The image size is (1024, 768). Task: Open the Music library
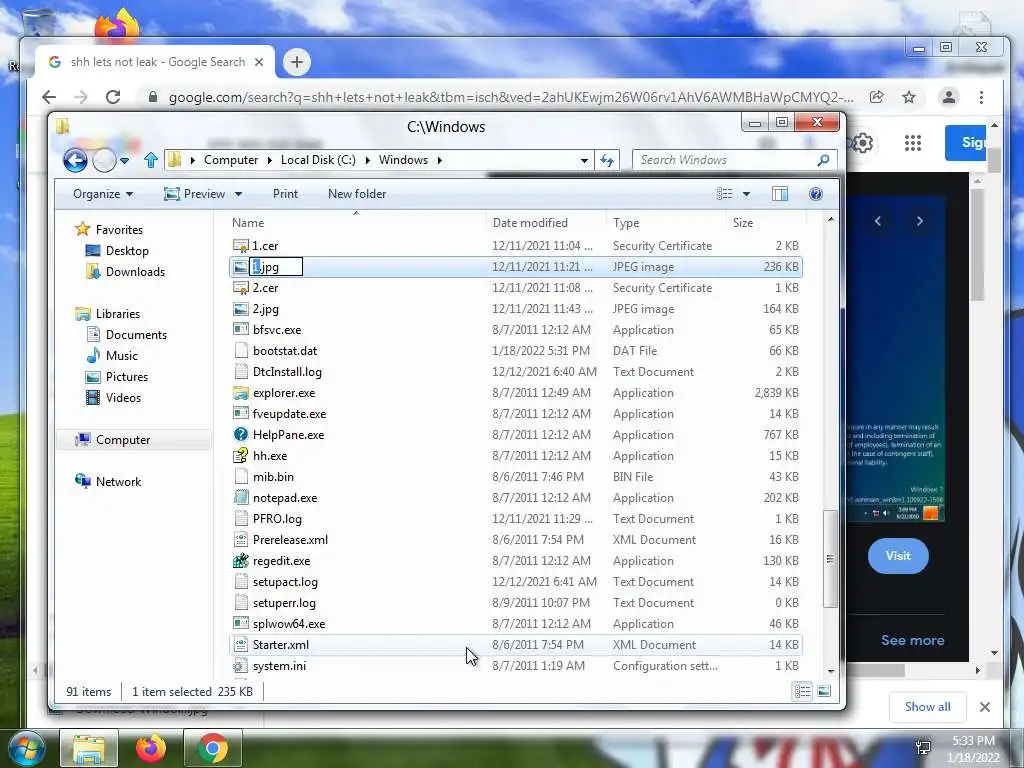pos(112,355)
